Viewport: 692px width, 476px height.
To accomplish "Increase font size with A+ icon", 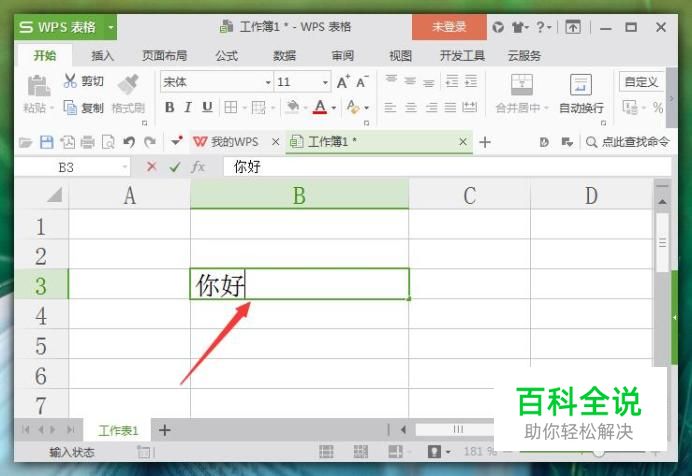I will 343,82.
